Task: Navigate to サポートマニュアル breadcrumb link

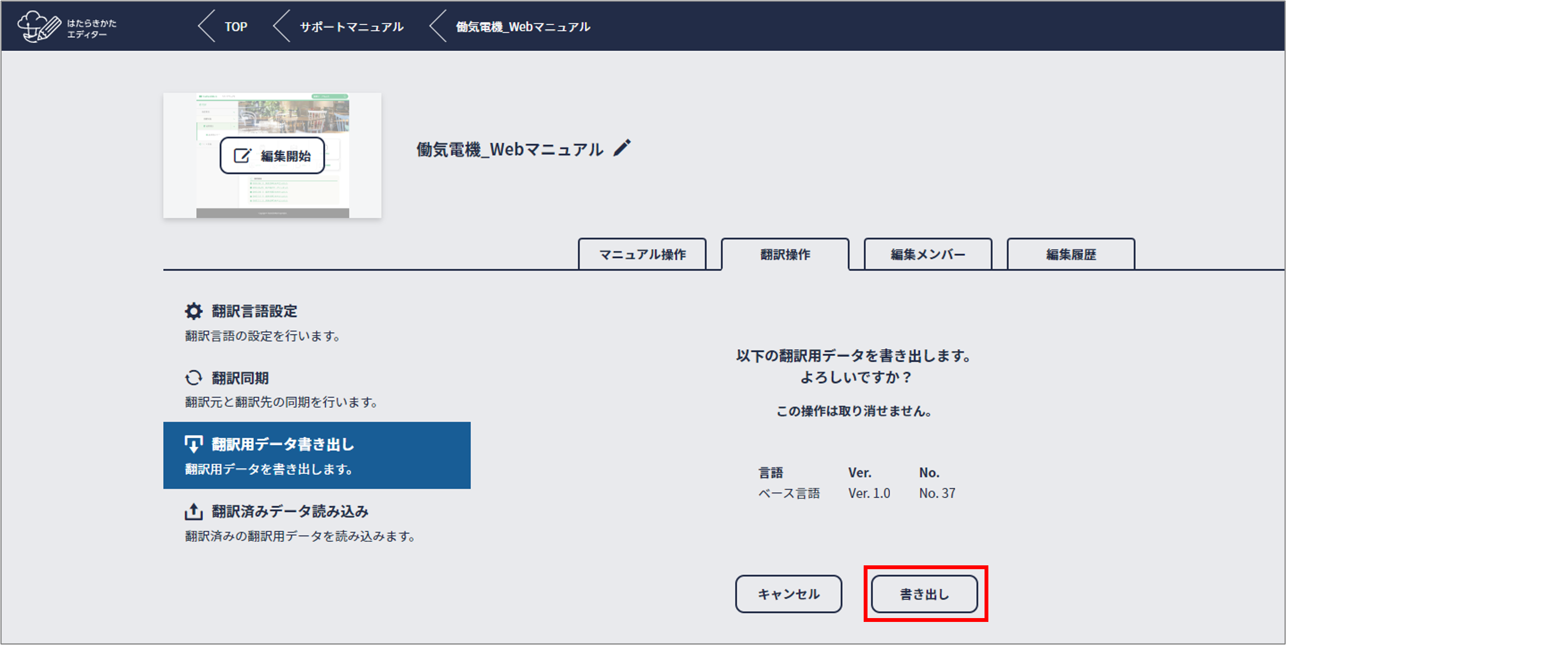Action: [351, 27]
